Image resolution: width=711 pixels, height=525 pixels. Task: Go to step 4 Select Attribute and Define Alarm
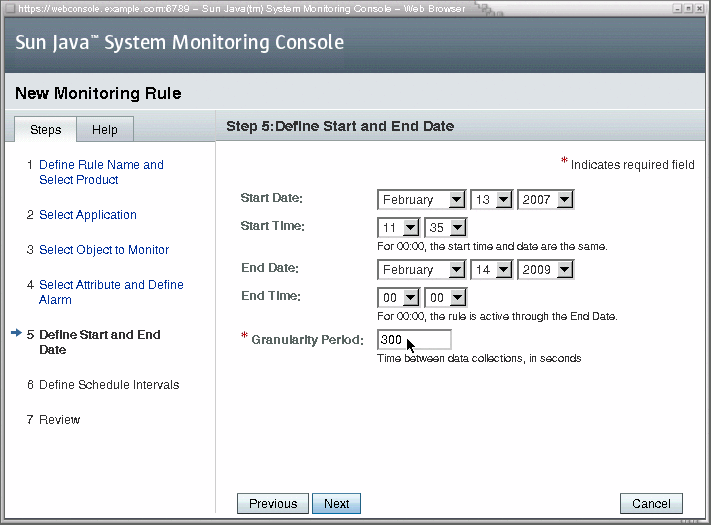[x=111, y=292]
